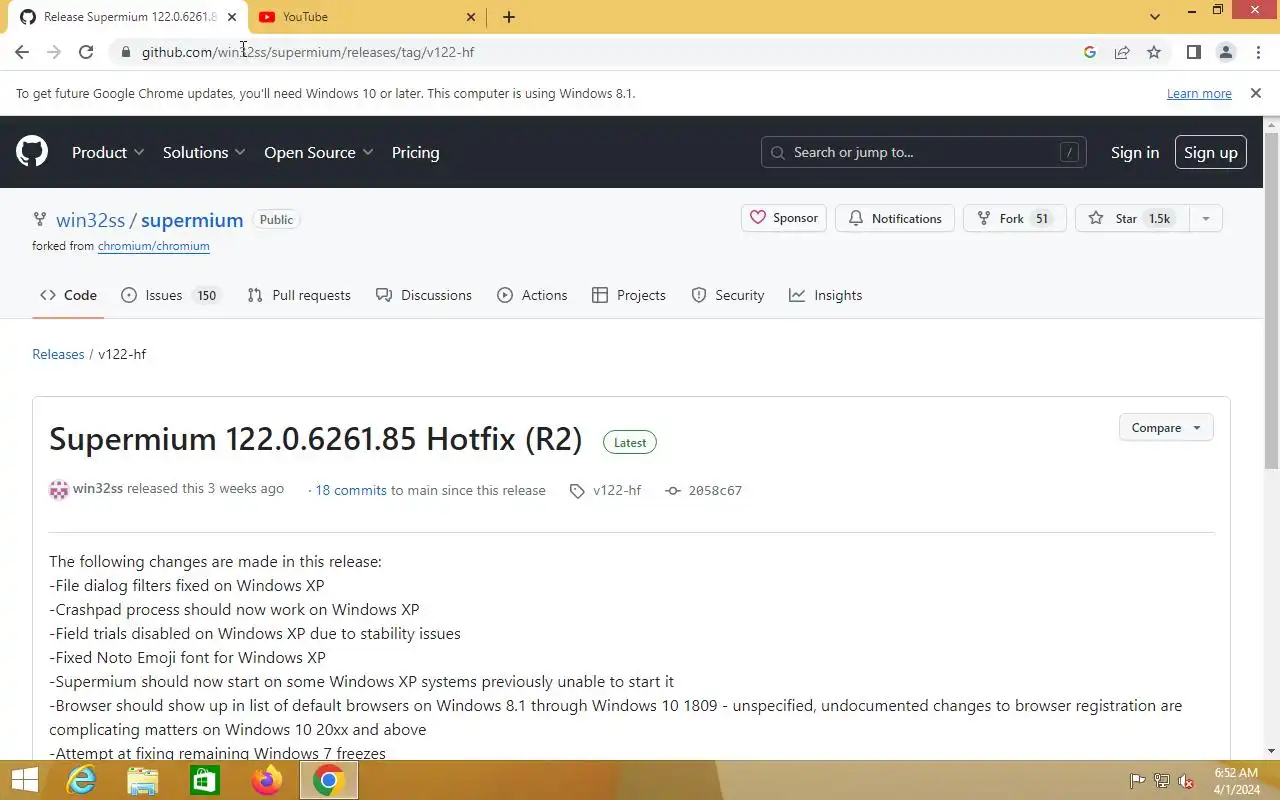Open the Compare dropdown

pos(1166,427)
